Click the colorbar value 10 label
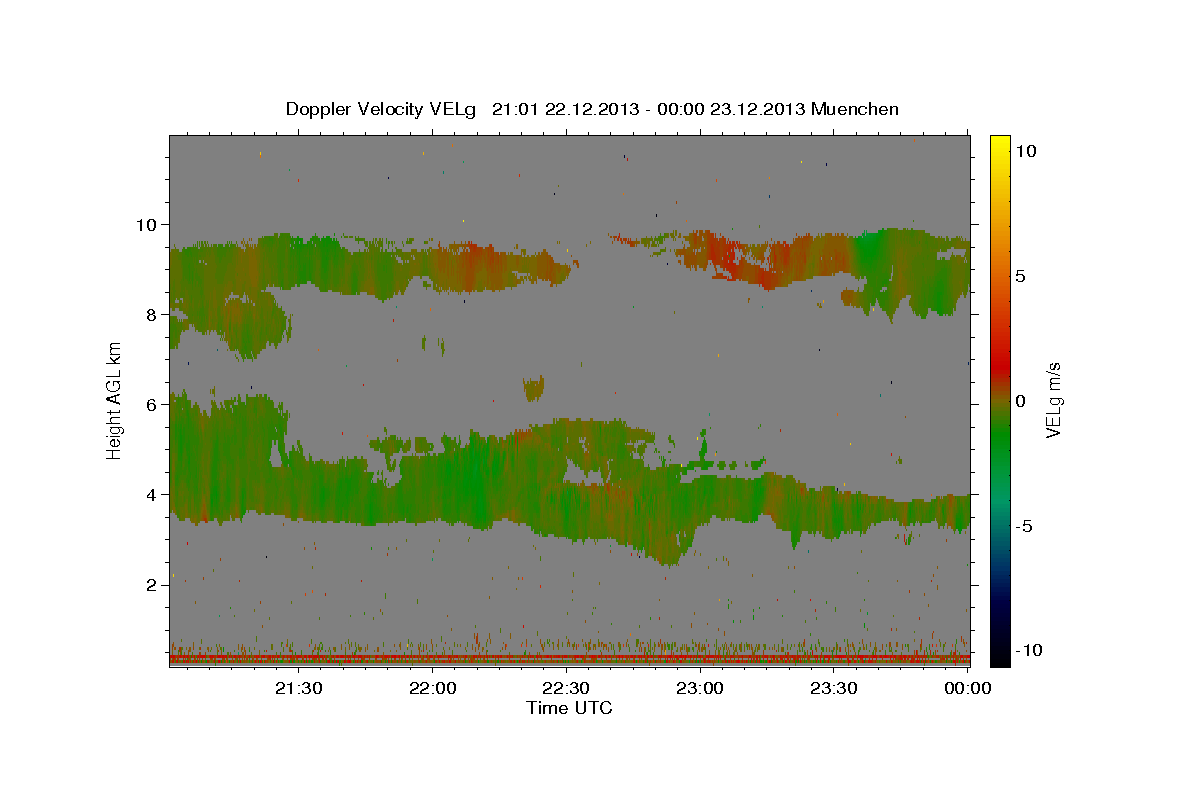 point(1027,150)
